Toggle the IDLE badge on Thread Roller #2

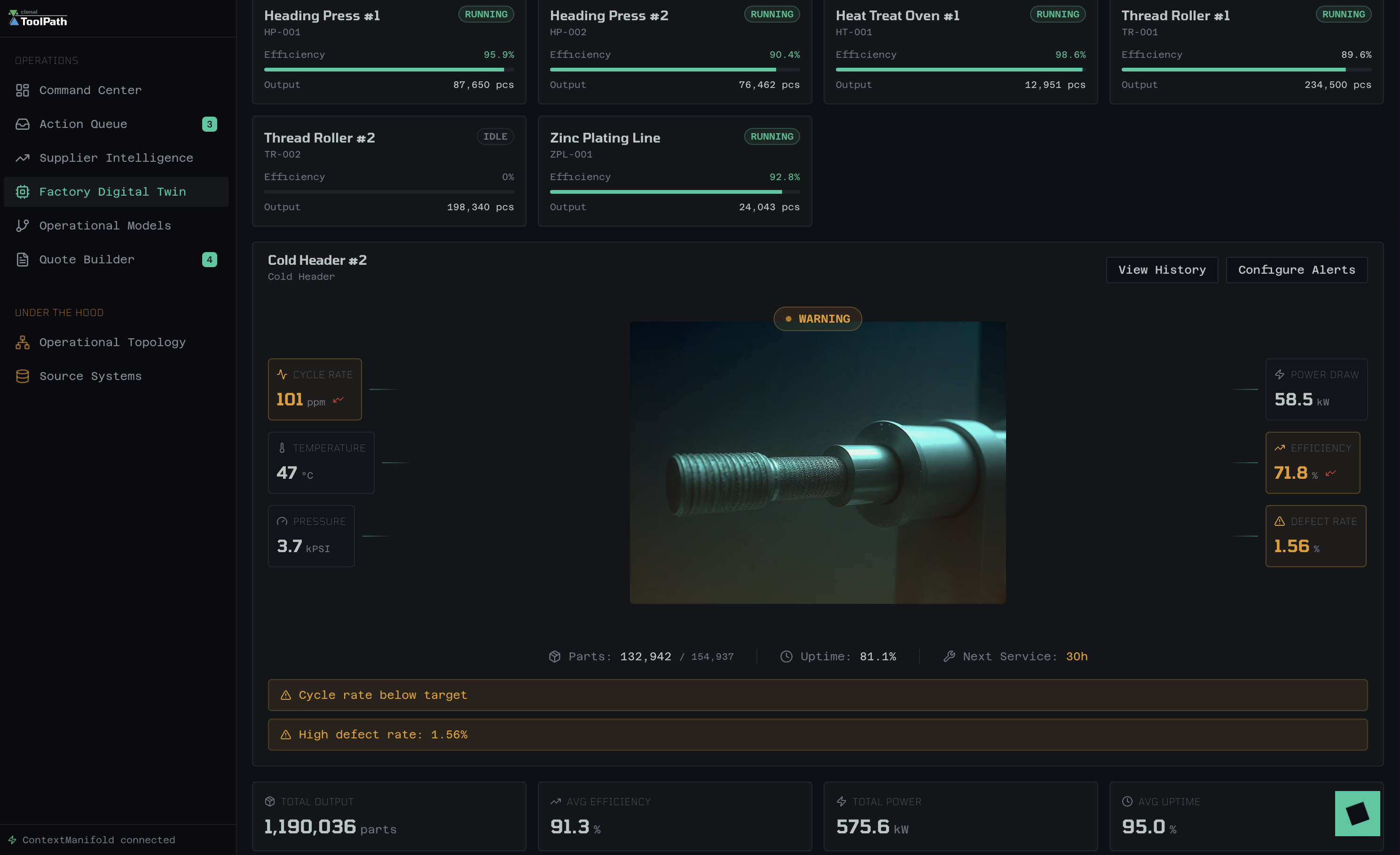pyautogui.click(x=495, y=136)
